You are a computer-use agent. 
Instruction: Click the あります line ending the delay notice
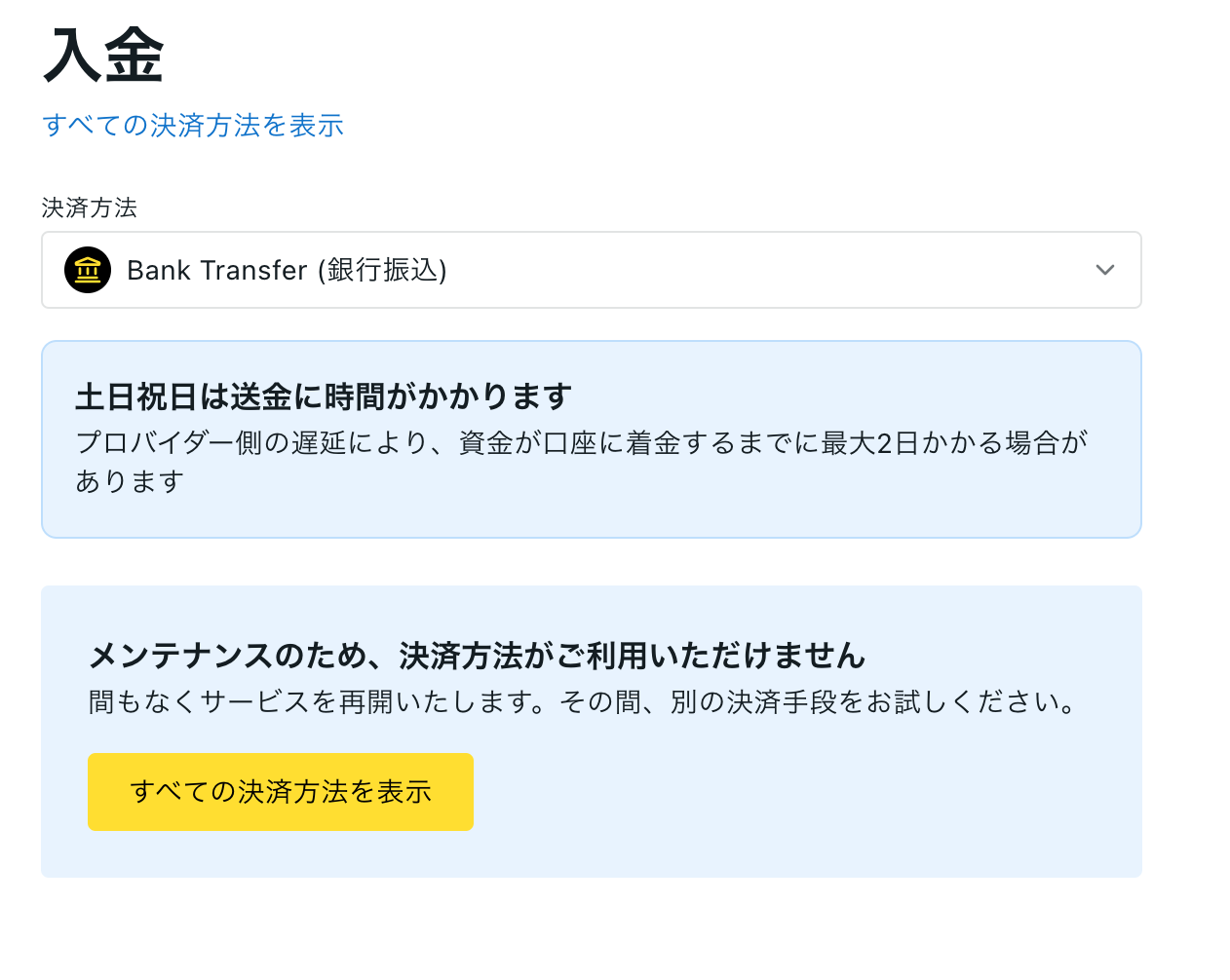pyautogui.click(x=130, y=481)
